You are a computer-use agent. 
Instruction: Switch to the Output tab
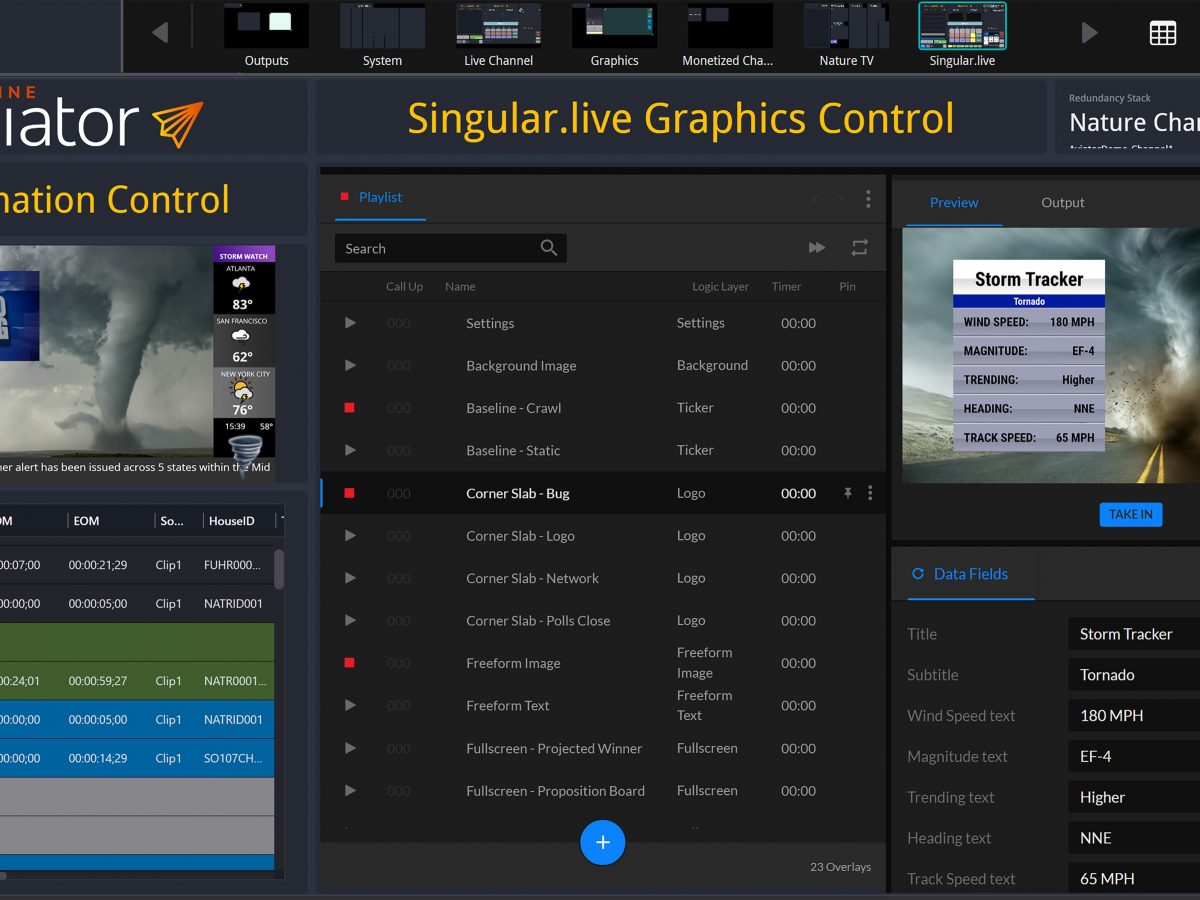1062,203
